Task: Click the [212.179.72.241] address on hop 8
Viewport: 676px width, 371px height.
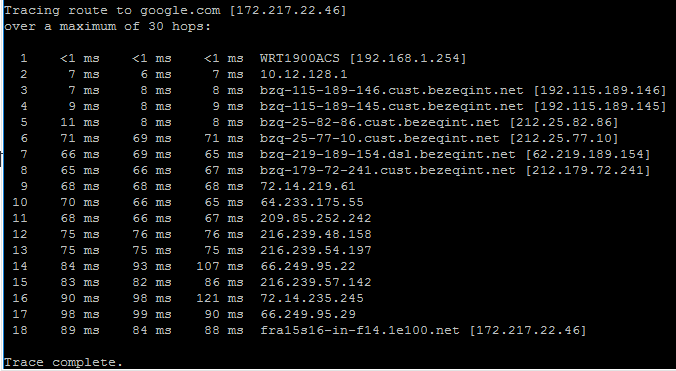Action: (588, 170)
